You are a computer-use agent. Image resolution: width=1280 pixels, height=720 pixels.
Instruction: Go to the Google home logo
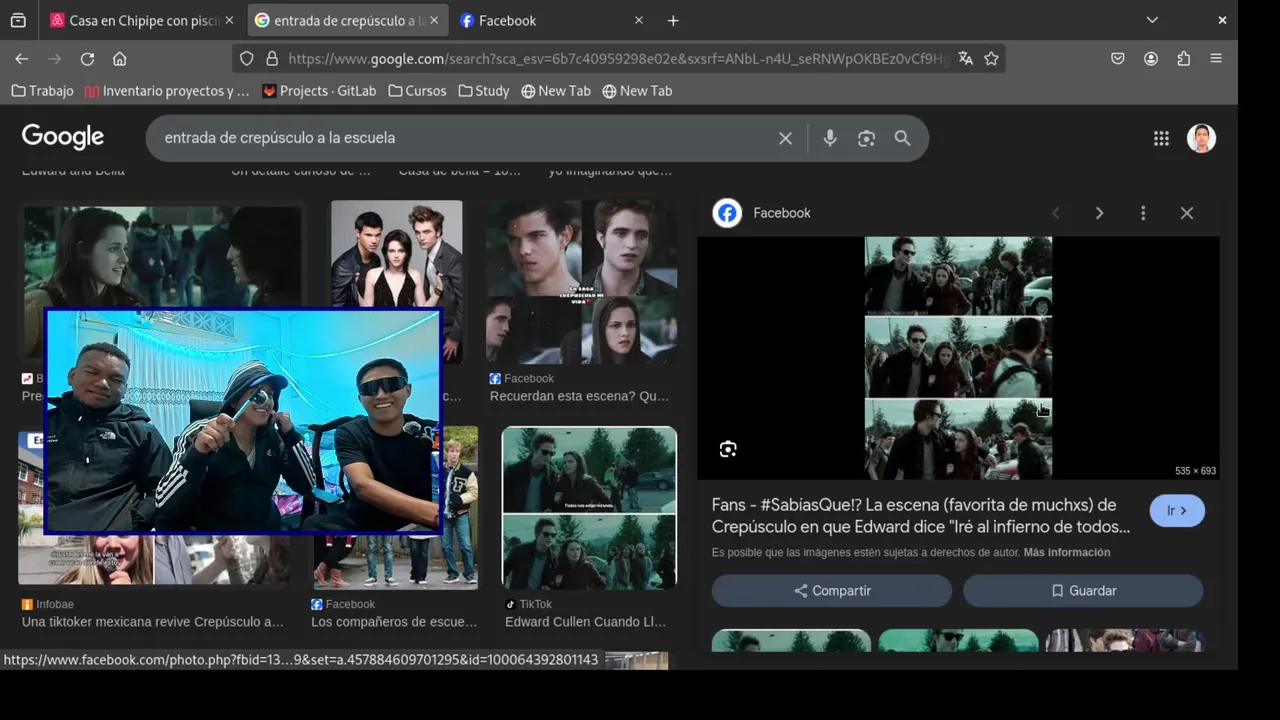click(63, 137)
